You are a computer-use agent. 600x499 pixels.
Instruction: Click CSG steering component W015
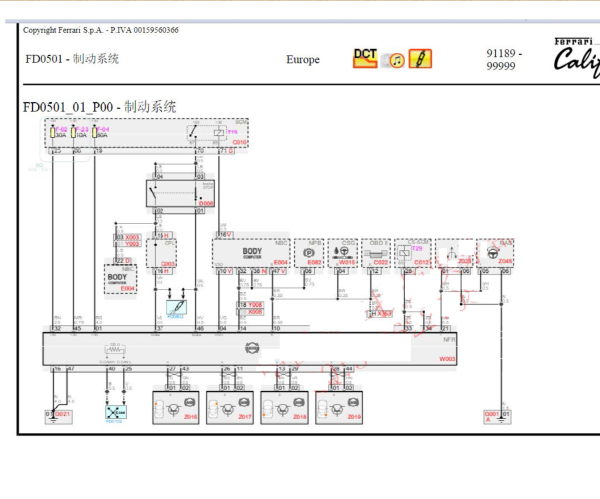coord(343,253)
